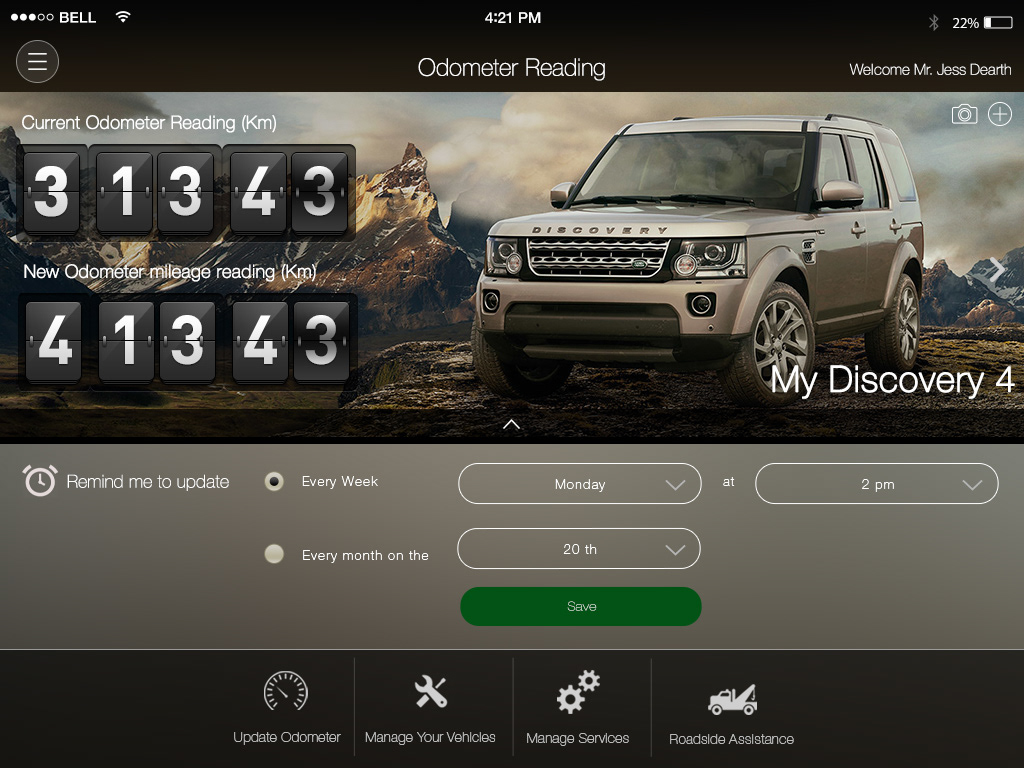
Task: Click 'Current Odometer Reading (Km)' label
Action: tap(149, 123)
